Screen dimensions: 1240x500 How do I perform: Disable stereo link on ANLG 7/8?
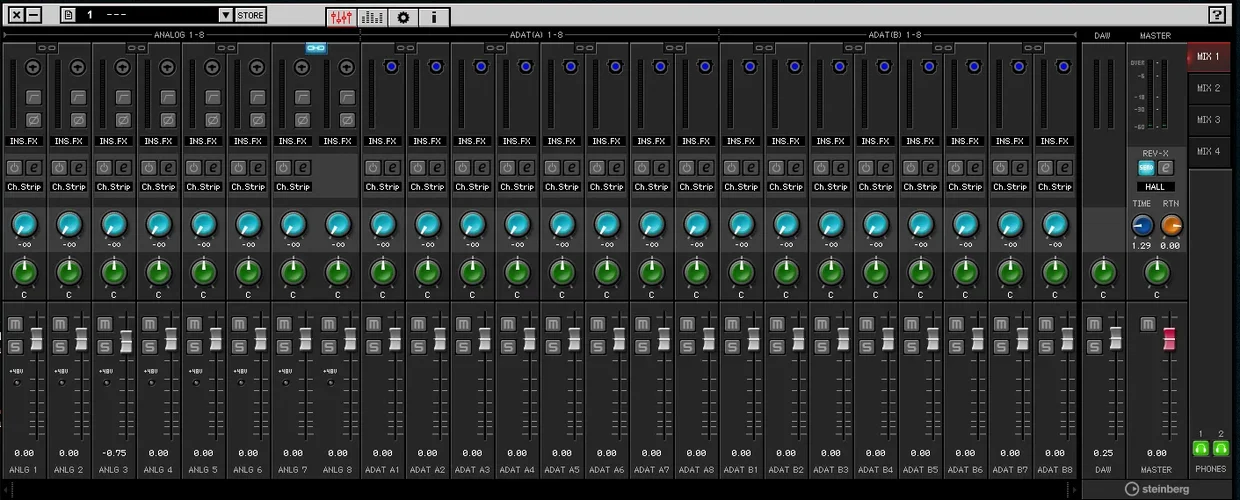315,48
